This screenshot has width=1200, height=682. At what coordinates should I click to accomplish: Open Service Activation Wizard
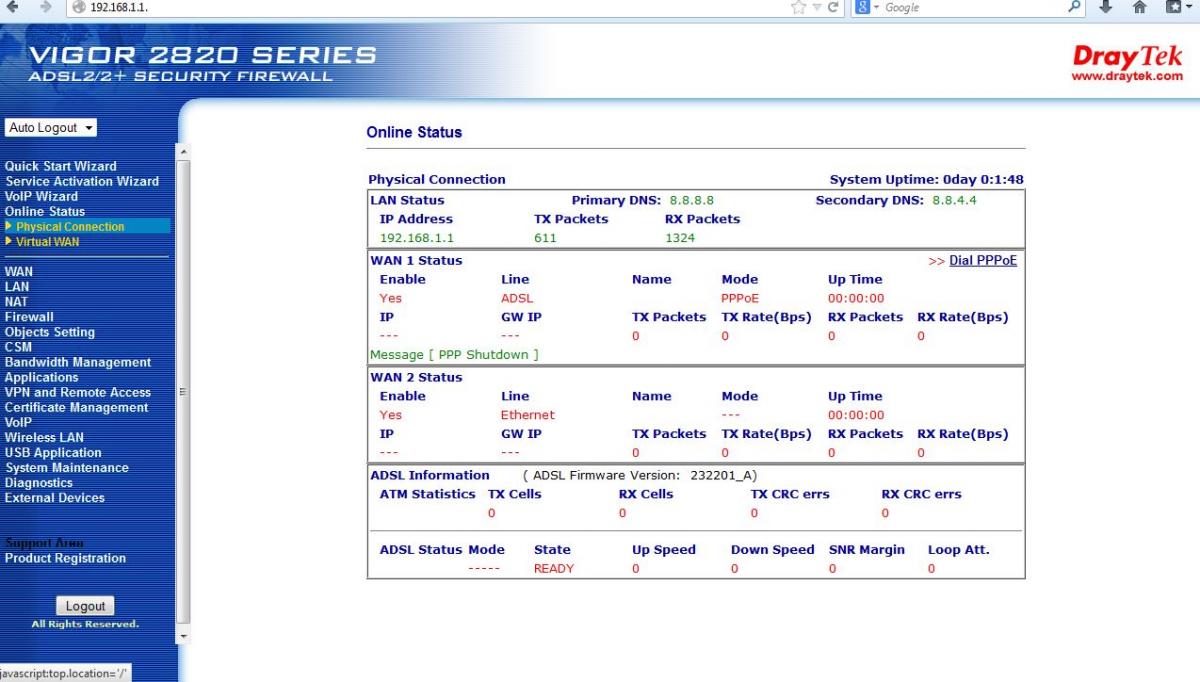[x=82, y=181]
